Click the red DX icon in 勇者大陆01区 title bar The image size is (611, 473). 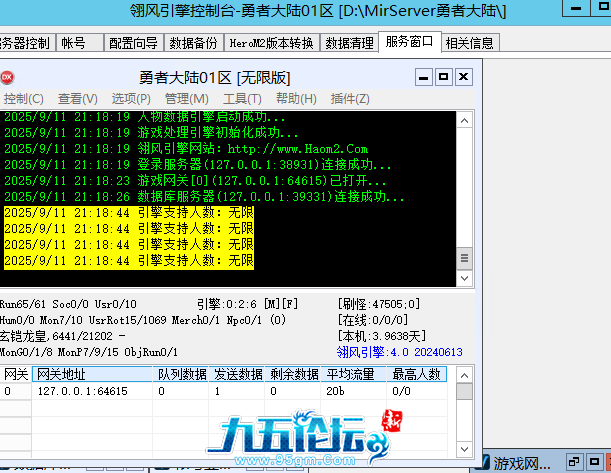coord(7,77)
